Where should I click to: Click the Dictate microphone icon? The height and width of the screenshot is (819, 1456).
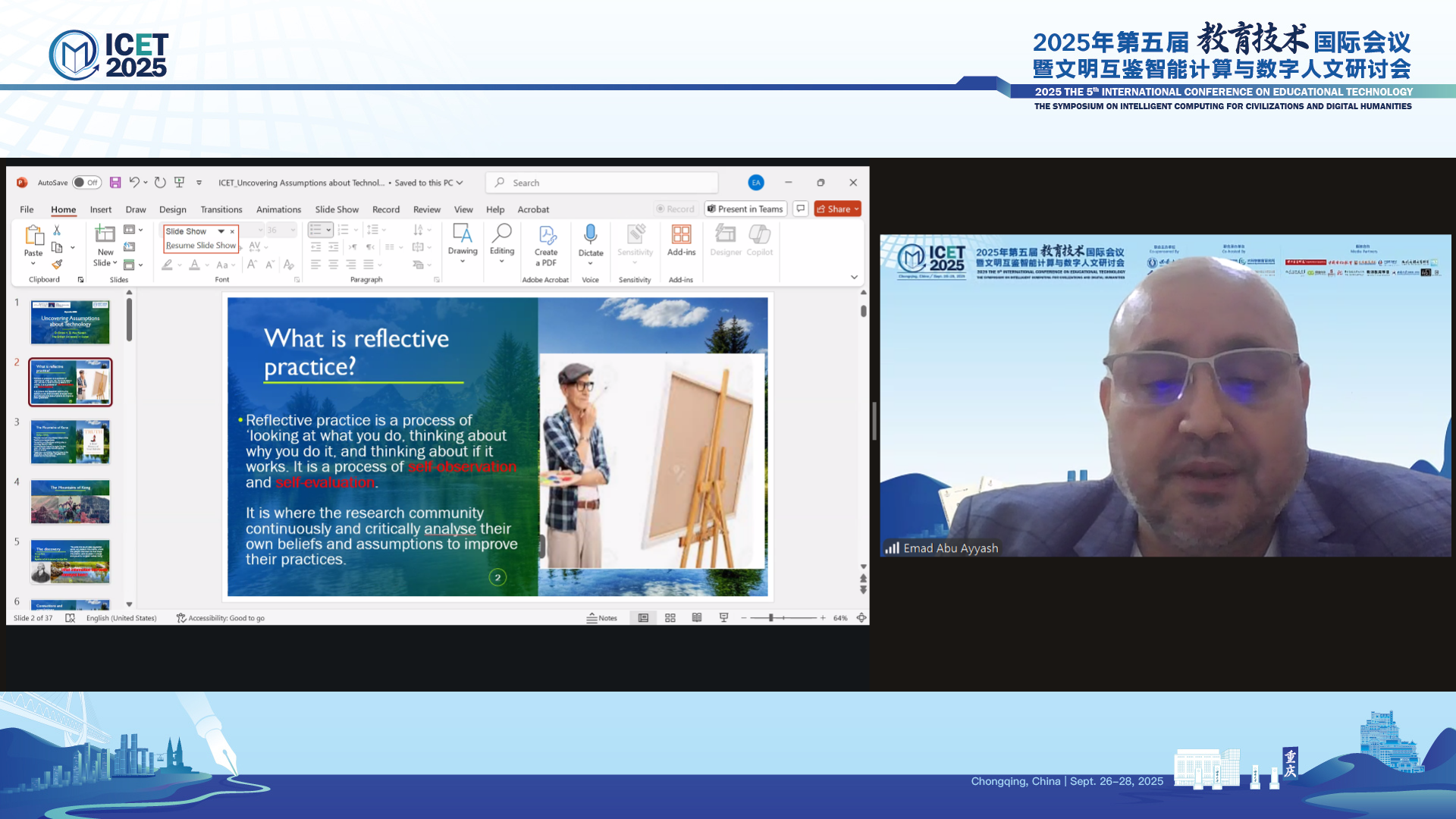590,234
